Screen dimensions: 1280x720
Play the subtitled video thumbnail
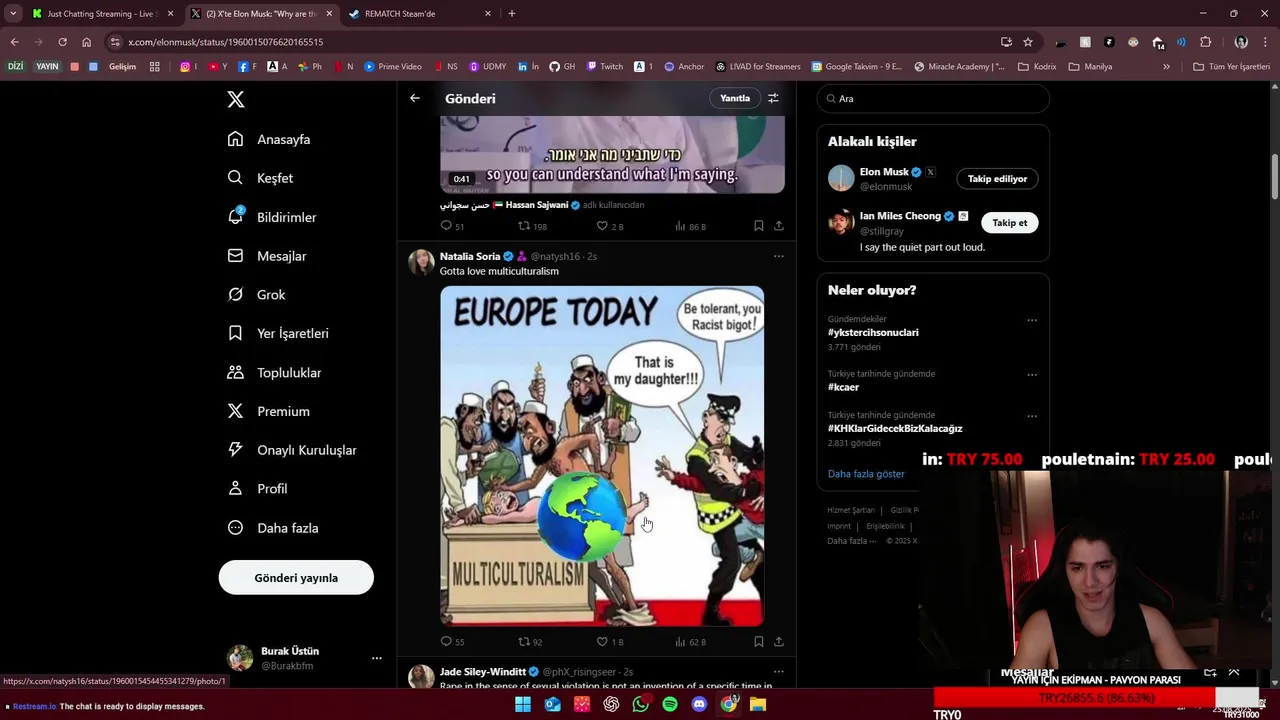[612, 154]
